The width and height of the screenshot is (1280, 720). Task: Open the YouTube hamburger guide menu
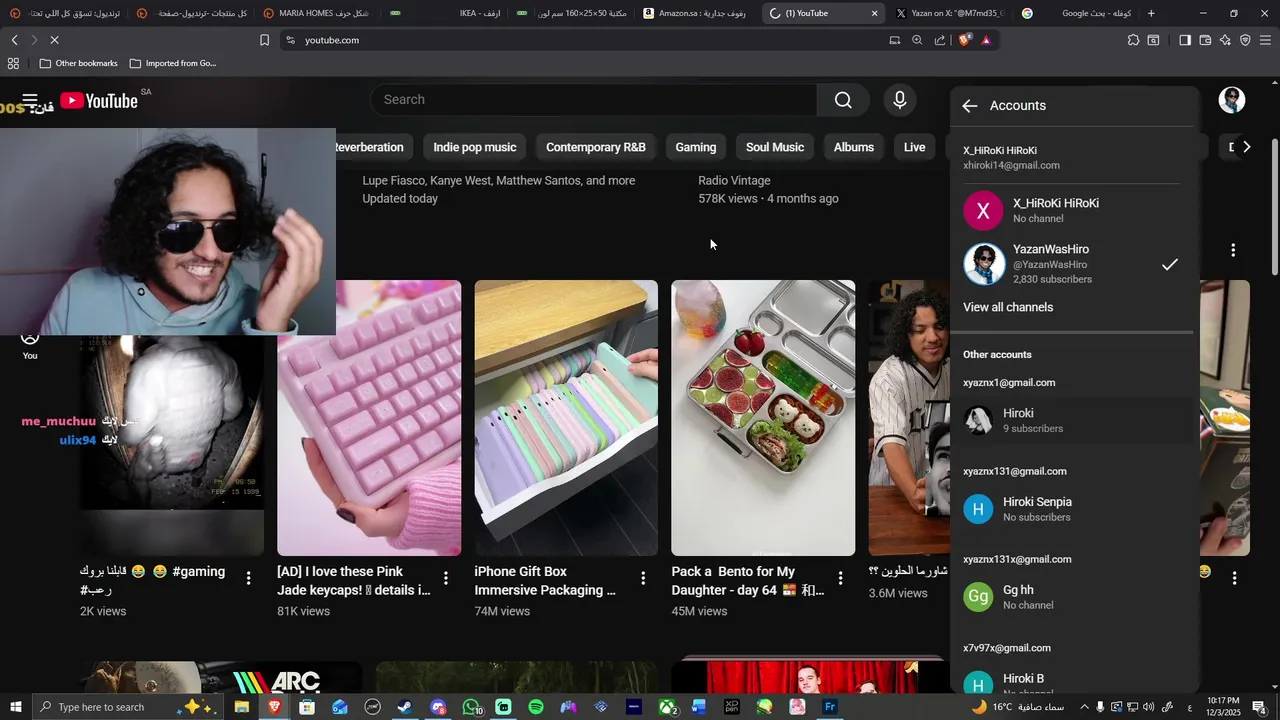pyautogui.click(x=30, y=100)
